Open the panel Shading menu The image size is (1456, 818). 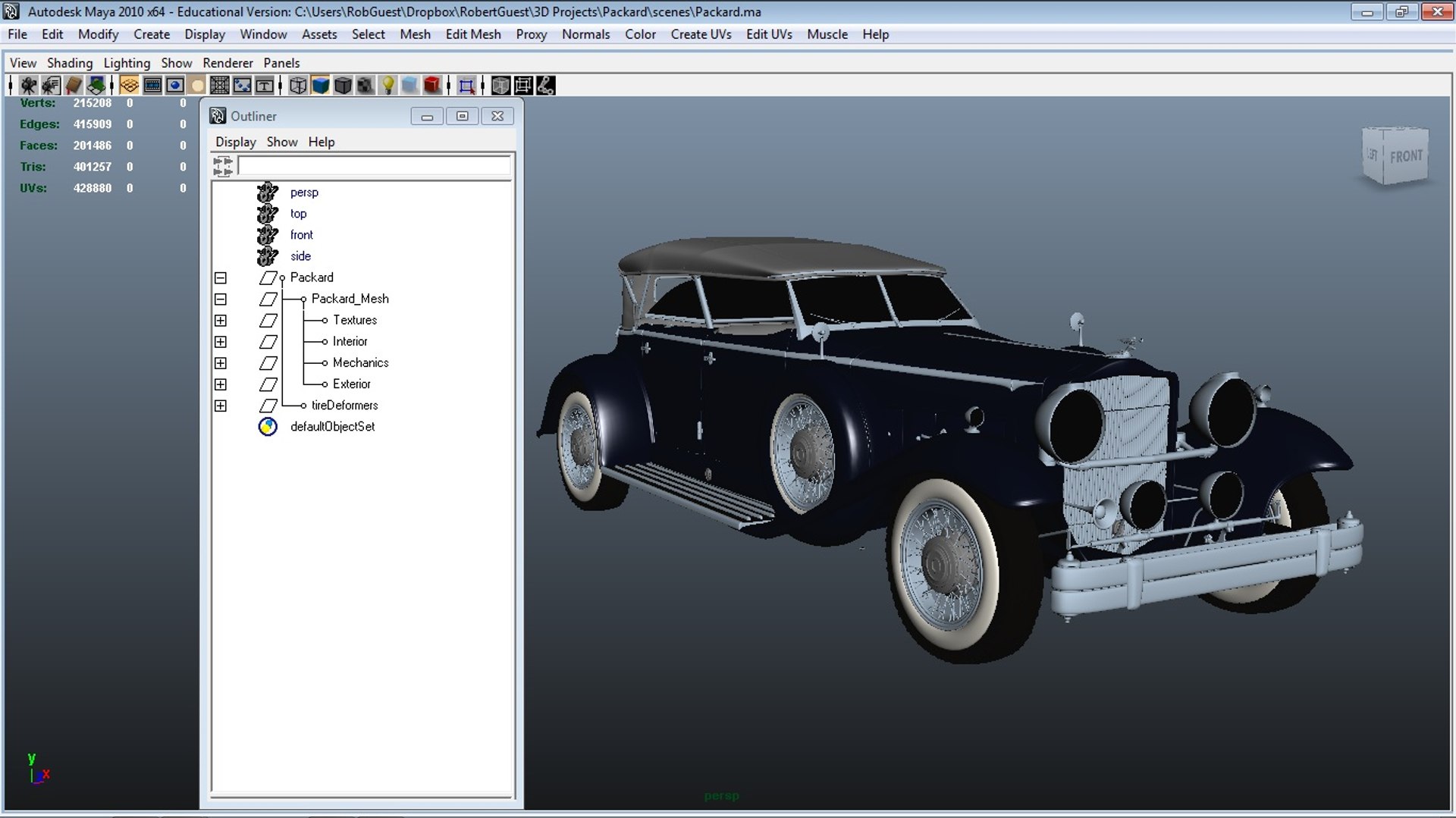pyautogui.click(x=70, y=63)
